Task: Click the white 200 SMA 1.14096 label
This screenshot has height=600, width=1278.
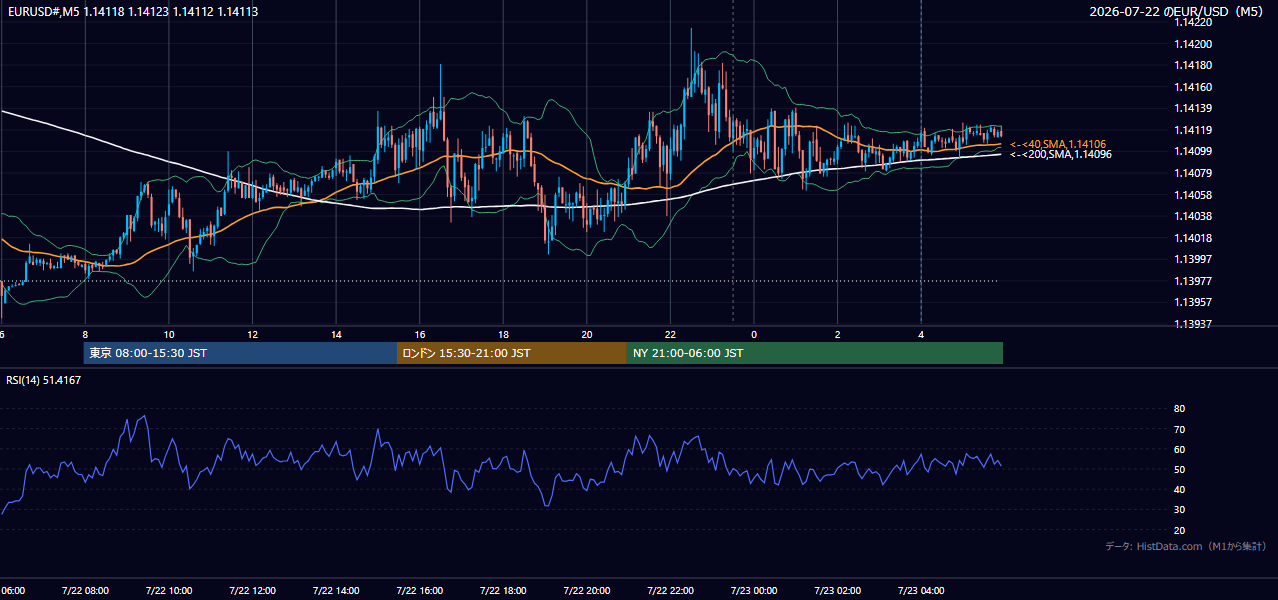Action: tap(1060, 154)
